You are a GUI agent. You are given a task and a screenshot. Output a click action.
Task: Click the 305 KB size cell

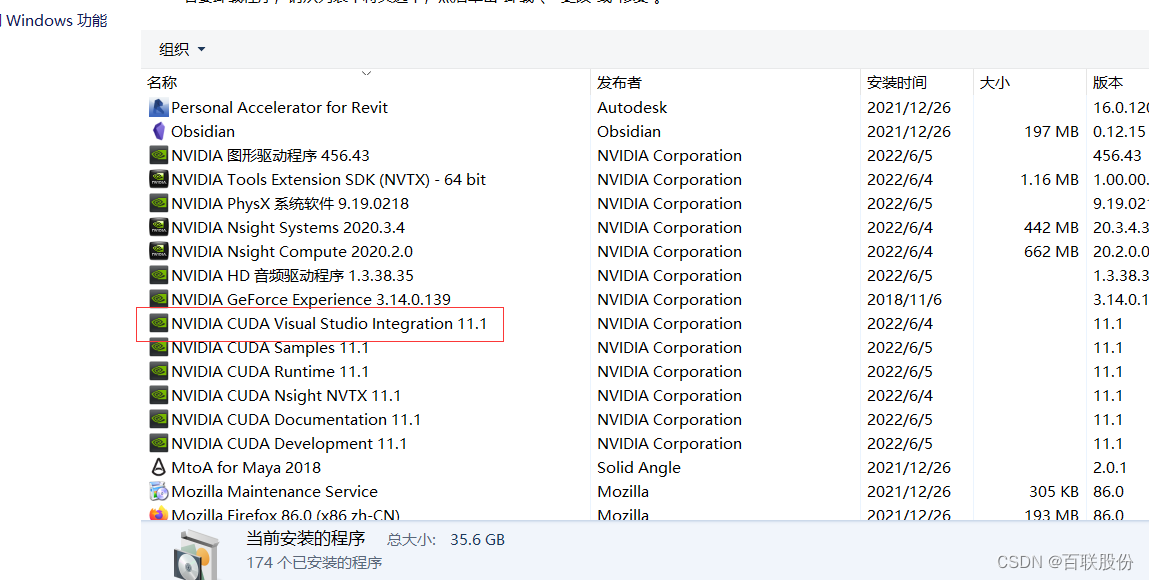point(1054,491)
